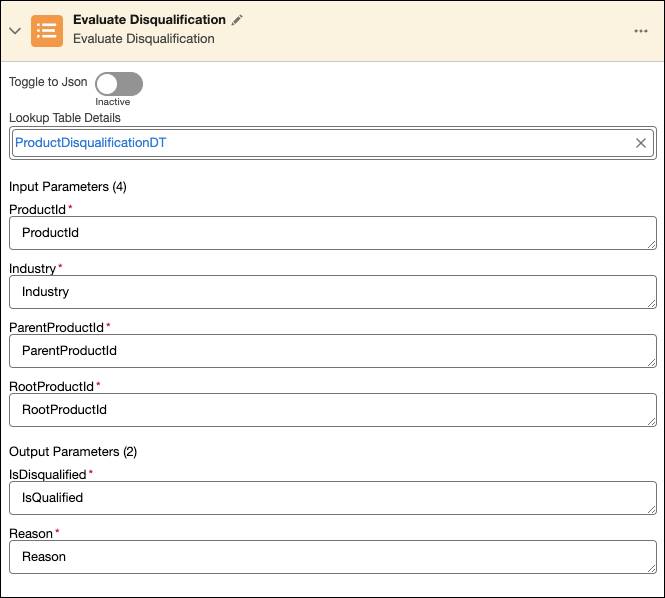
Task: Click the Evaluate Disqualification subtitle text
Action: click(144, 39)
